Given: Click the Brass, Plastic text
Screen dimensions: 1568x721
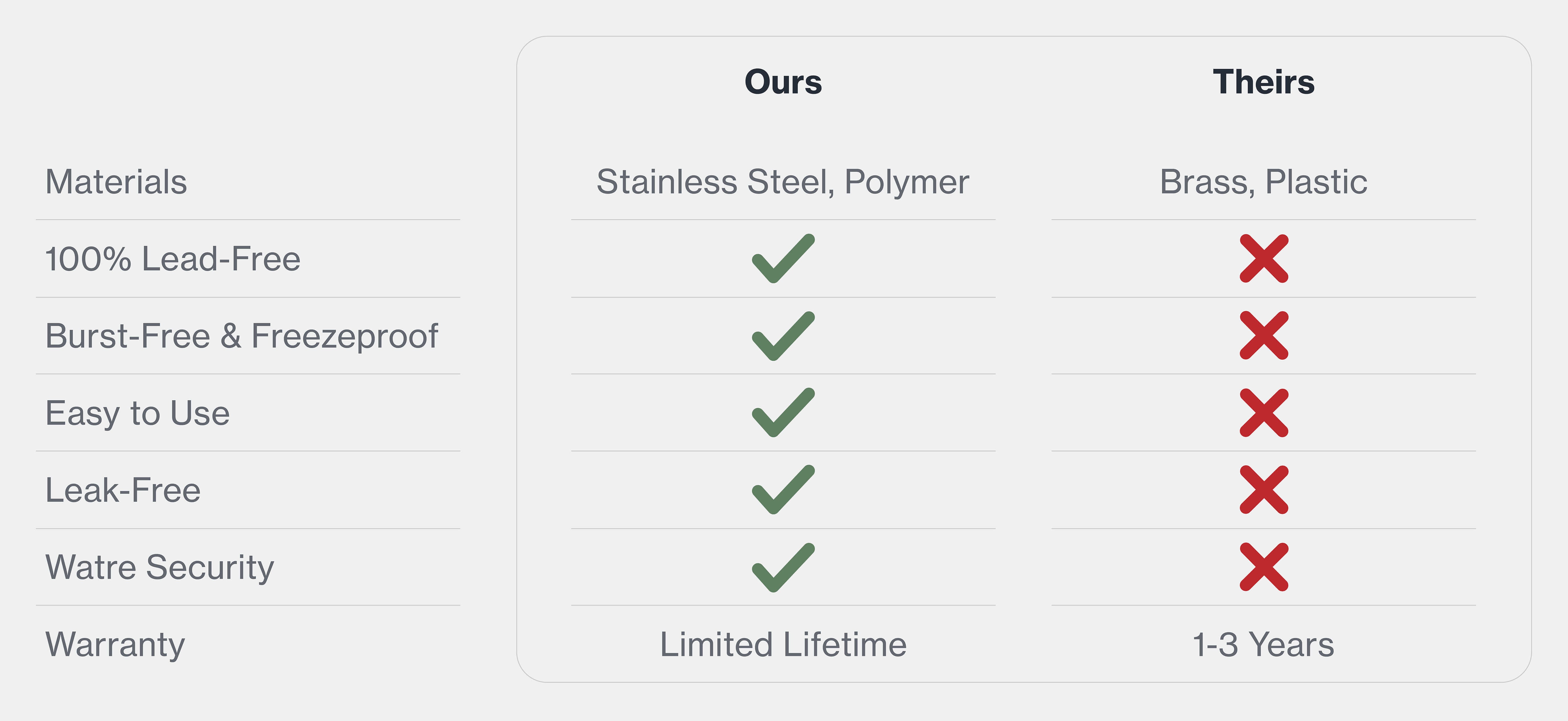Looking at the screenshot, I should tap(1264, 182).
